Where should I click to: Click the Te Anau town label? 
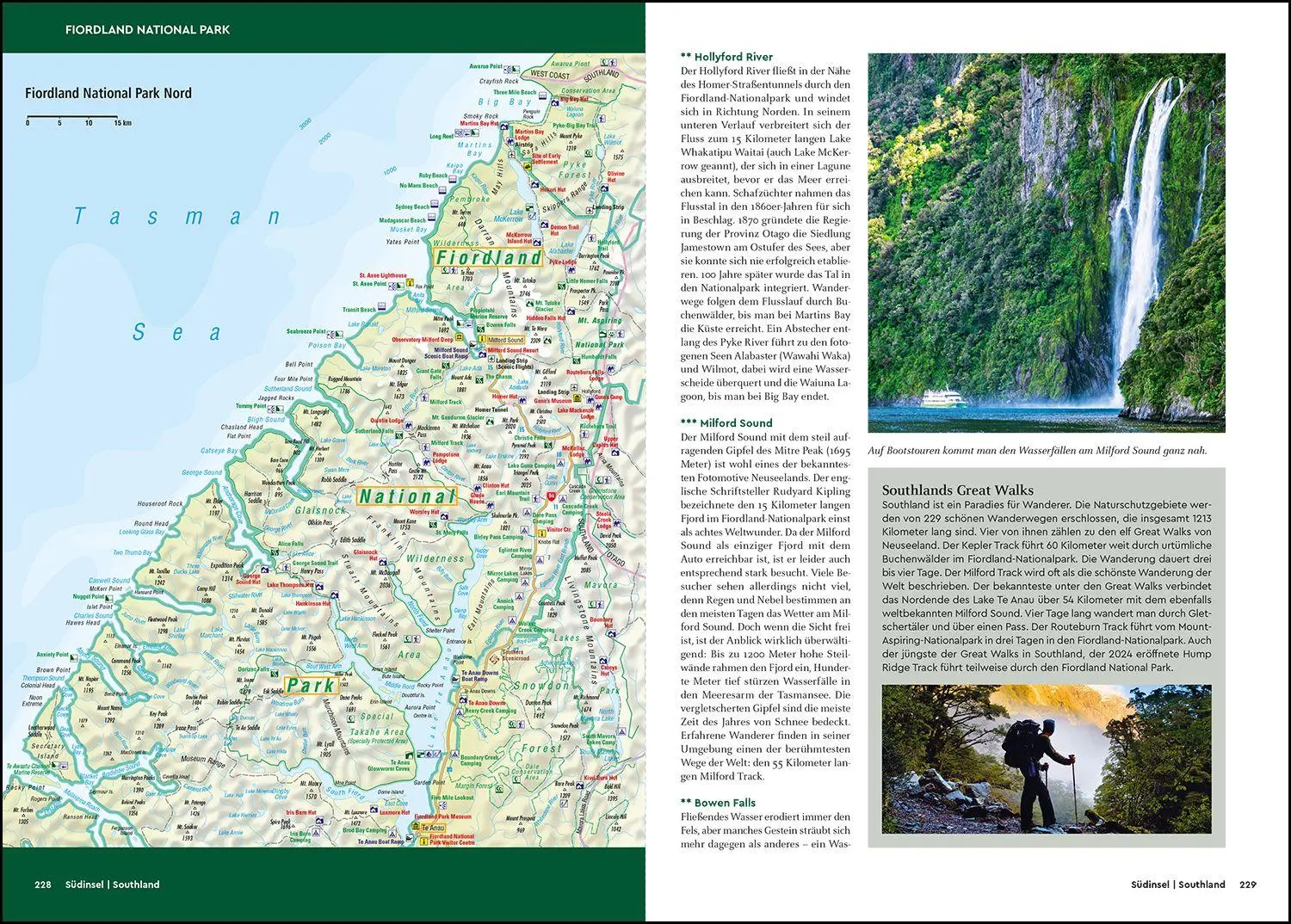point(433,829)
